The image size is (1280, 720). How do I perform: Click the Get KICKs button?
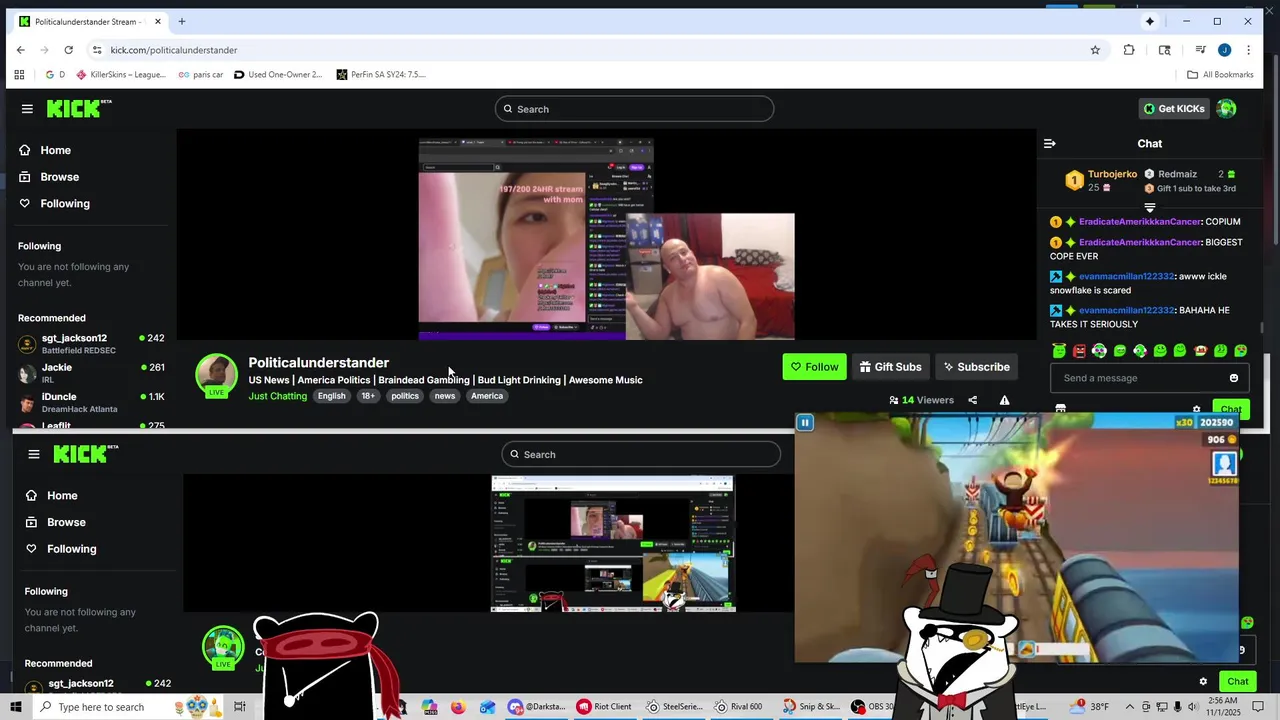tap(1174, 108)
